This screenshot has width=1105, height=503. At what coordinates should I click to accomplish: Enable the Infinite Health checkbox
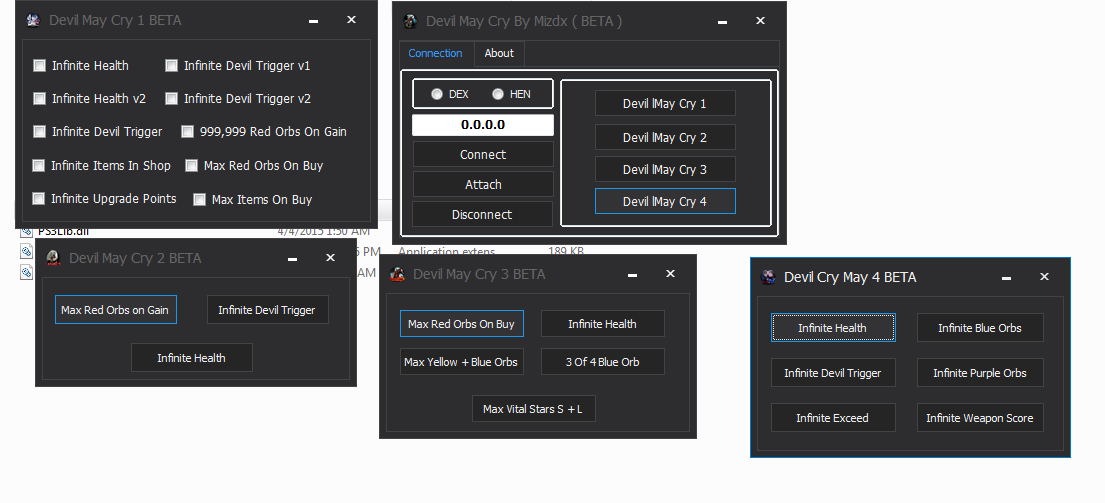[39, 66]
